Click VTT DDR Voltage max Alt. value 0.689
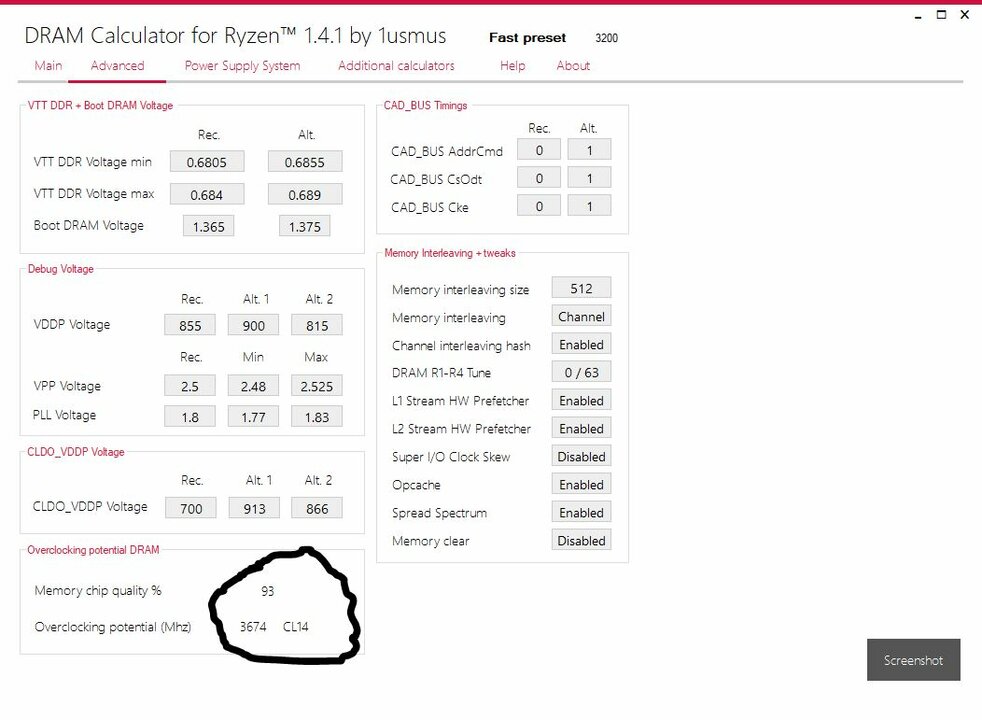The image size is (982, 720). [305, 195]
